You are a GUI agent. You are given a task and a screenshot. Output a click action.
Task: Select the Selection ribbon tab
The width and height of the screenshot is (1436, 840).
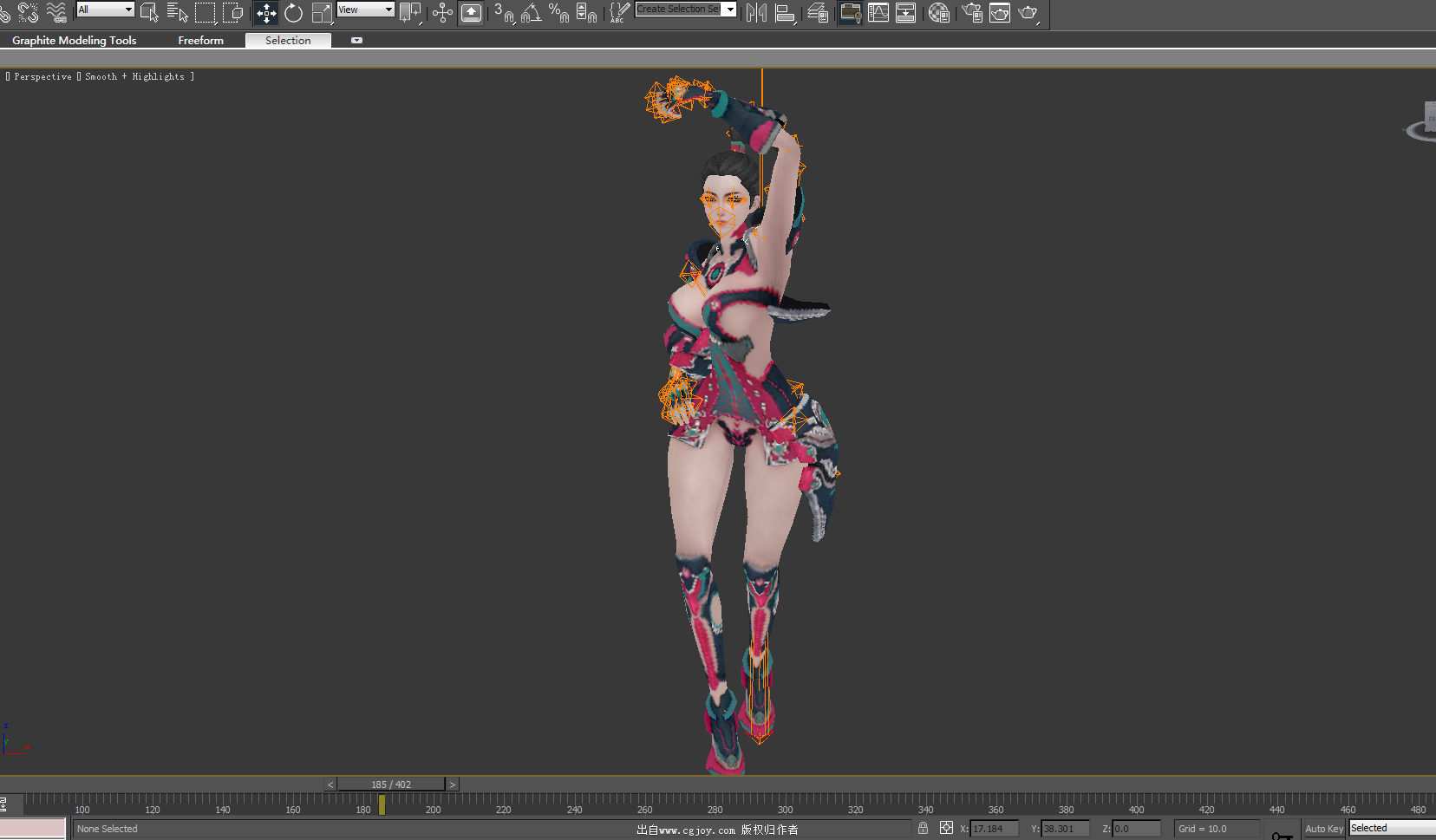tap(288, 41)
